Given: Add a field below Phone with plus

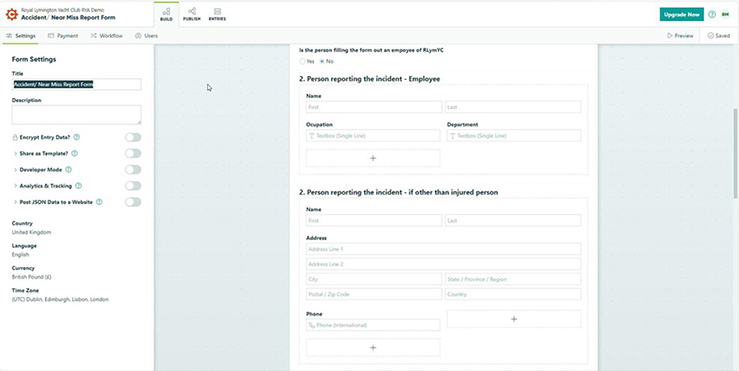Looking at the screenshot, I should coord(373,347).
